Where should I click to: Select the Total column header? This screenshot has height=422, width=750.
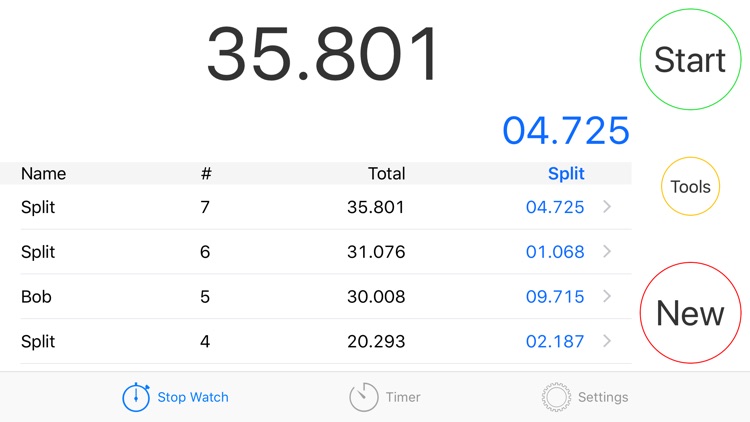[x=386, y=173]
